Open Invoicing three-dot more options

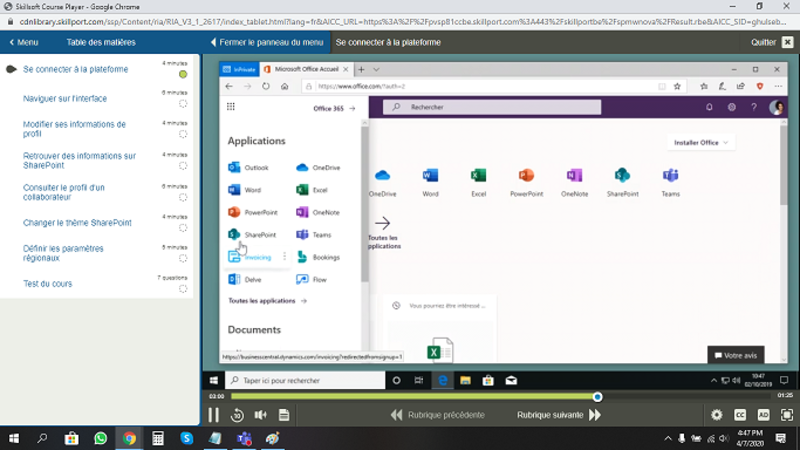284,257
